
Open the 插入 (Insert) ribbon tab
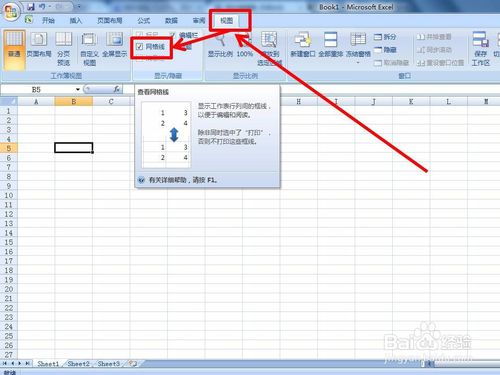click(x=76, y=21)
